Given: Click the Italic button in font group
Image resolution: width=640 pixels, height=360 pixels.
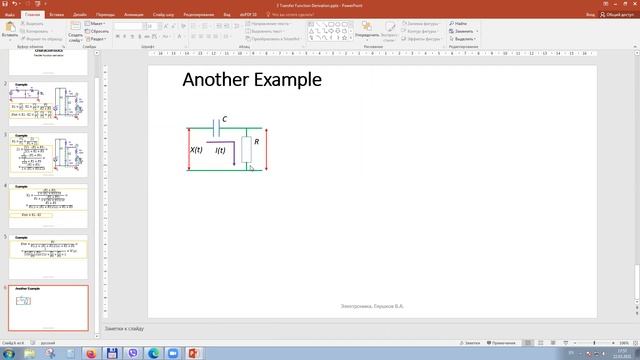Looking at the screenshot, I should [125, 37].
